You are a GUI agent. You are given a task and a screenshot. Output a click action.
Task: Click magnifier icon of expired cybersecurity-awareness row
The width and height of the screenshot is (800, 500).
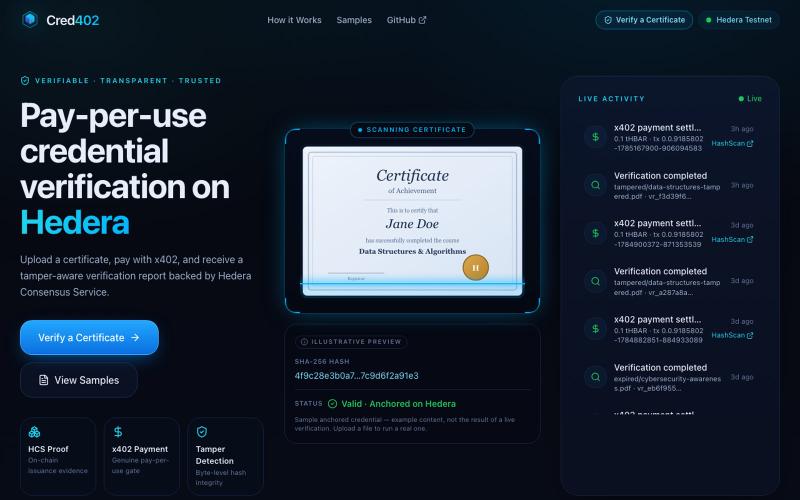tap(595, 377)
